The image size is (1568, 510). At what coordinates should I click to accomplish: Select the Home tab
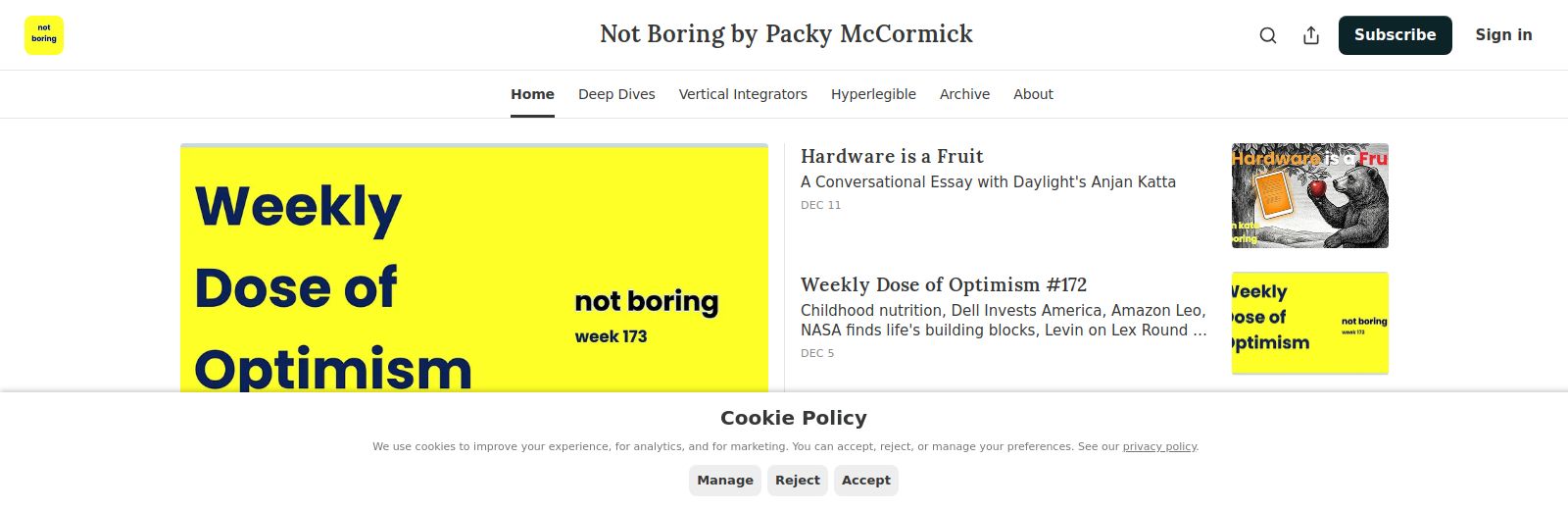tap(532, 94)
